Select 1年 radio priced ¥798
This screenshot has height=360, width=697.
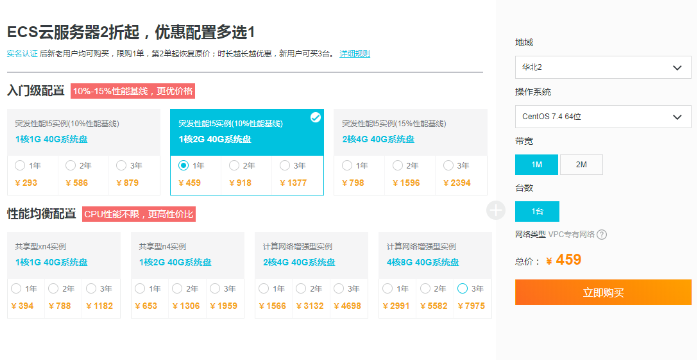[347, 166]
